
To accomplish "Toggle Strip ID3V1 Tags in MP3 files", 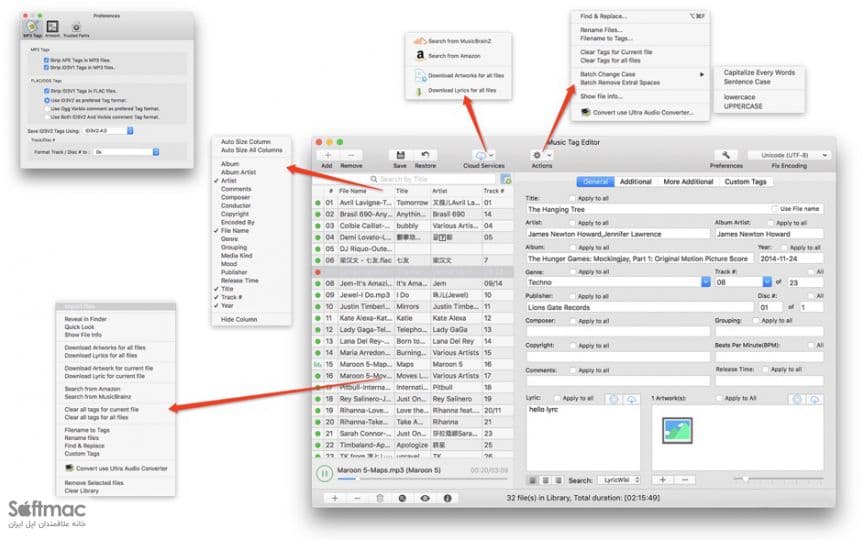I will click(x=47, y=67).
